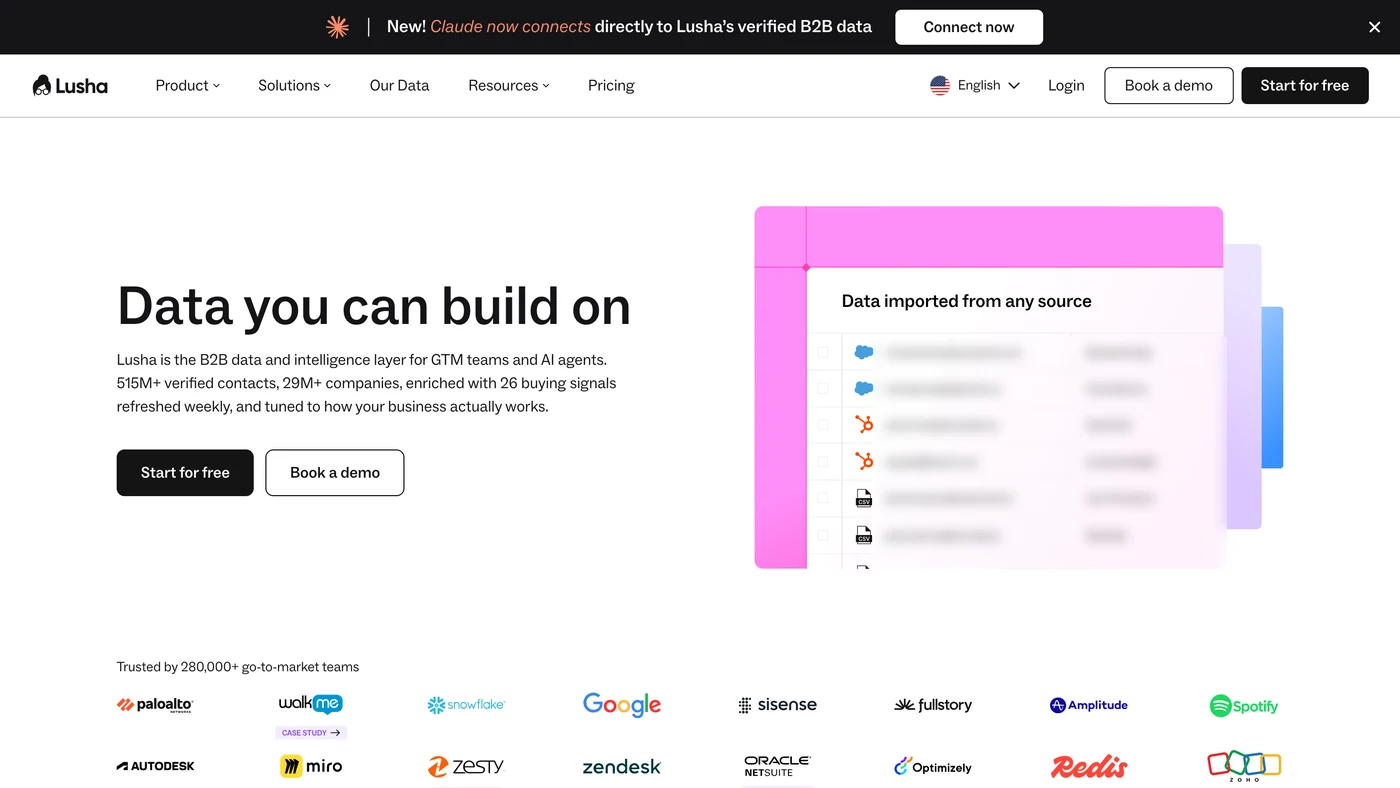This screenshot has width=1400, height=788.
Task: Open the WalkMe Case Study link
Action: tap(311, 732)
